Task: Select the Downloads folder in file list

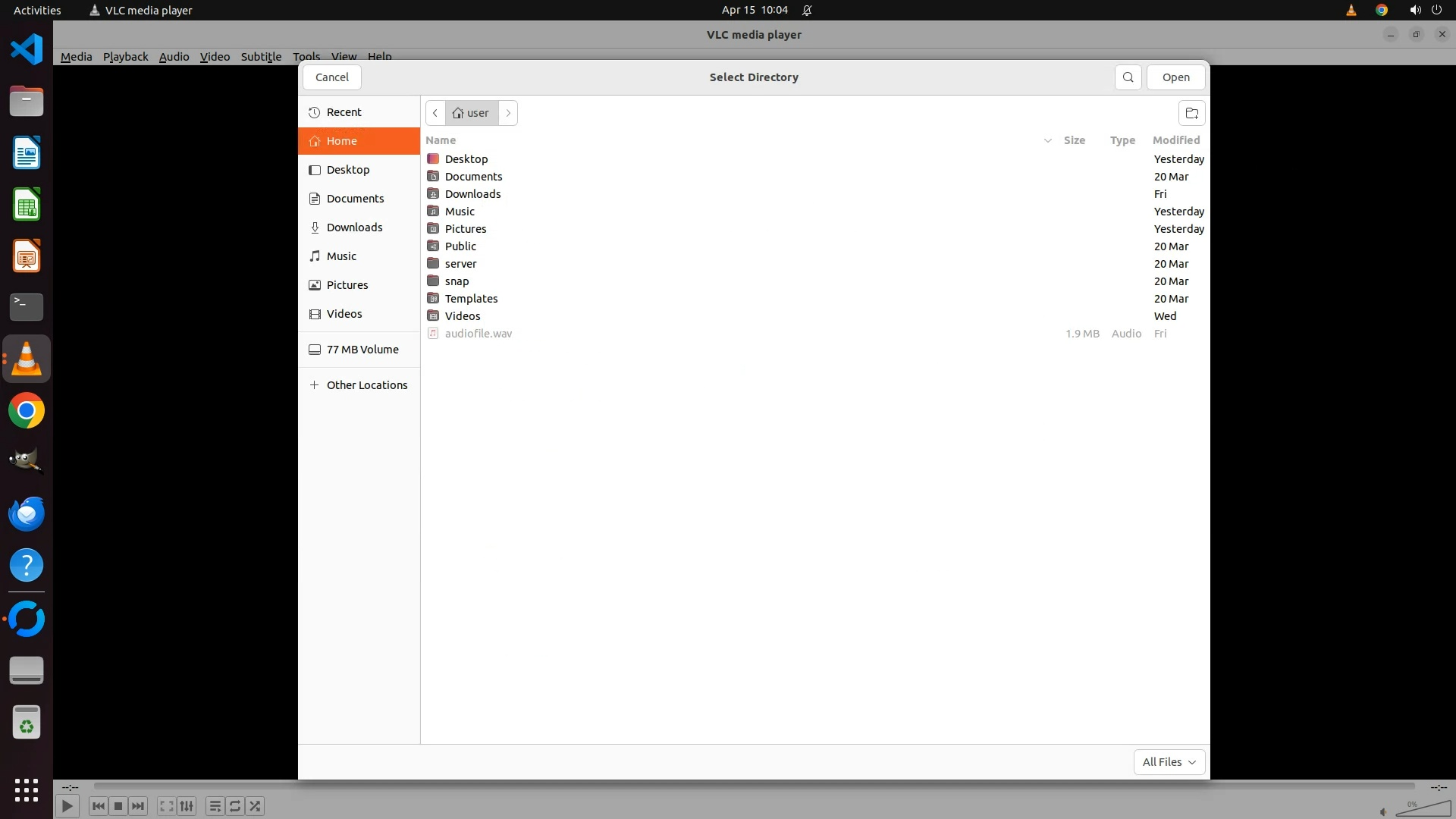Action: (x=472, y=194)
